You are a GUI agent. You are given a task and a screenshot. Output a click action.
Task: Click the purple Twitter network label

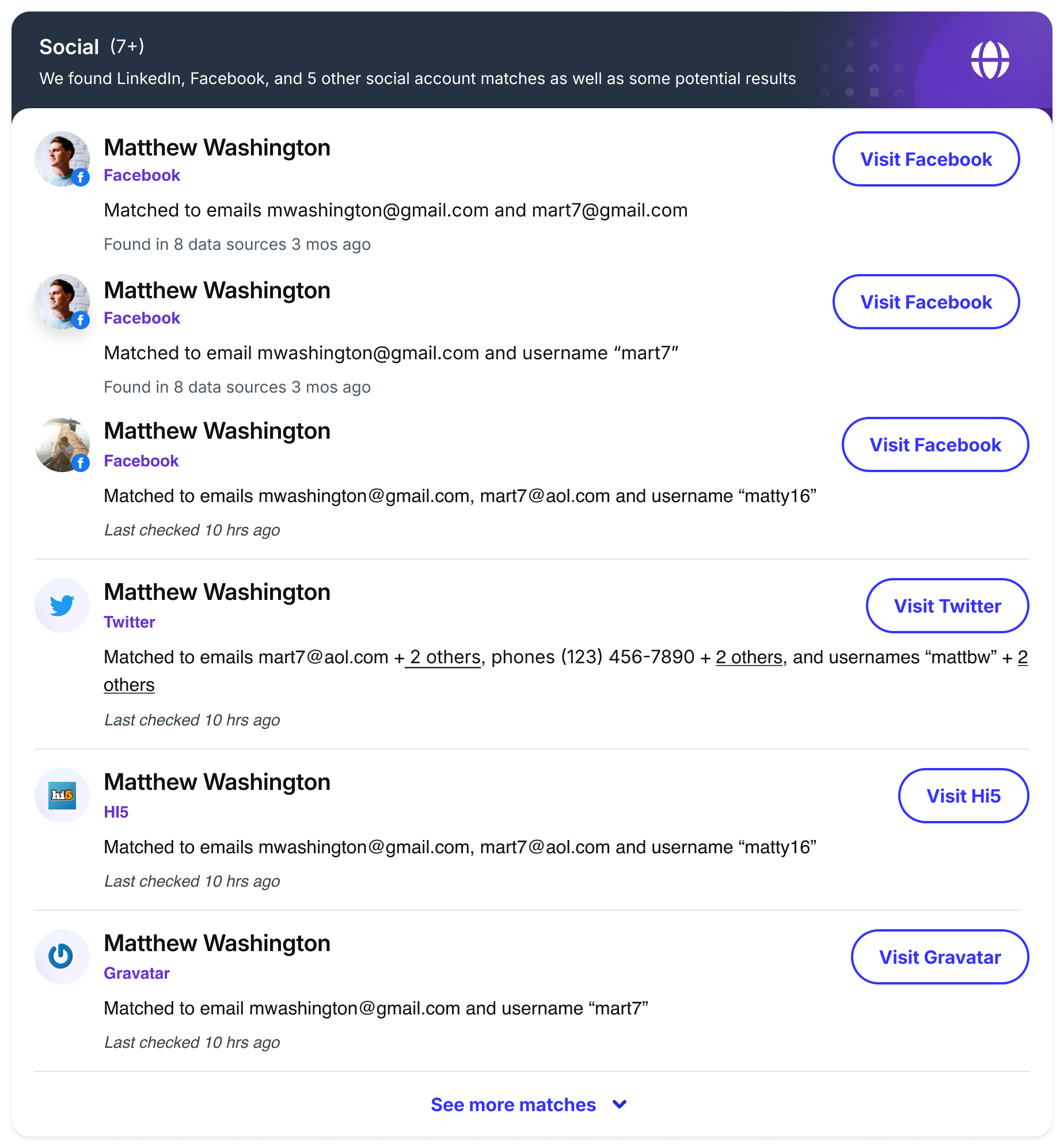coord(130,622)
